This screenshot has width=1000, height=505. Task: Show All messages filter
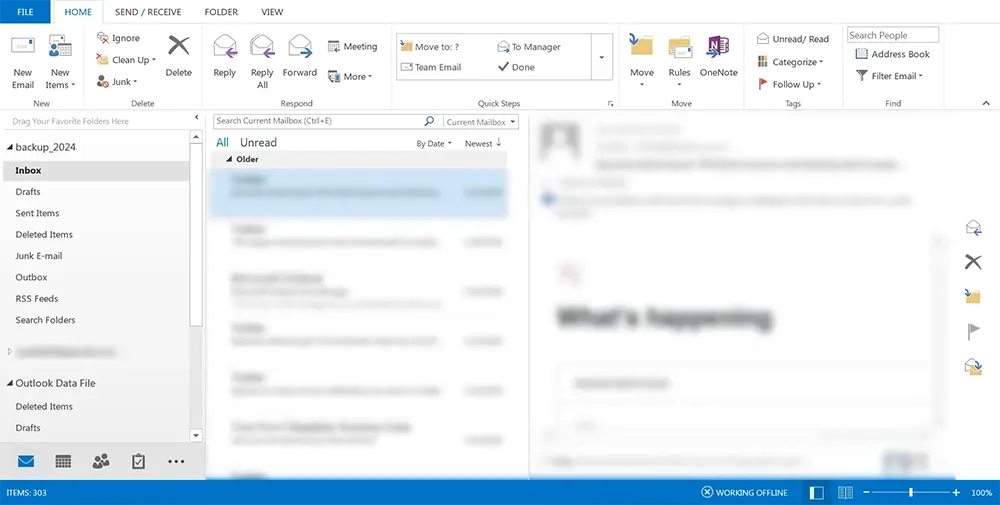[222, 142]
